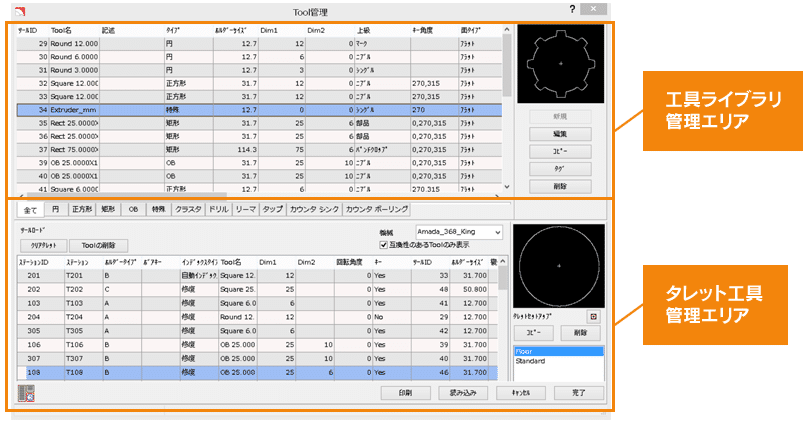
Task: Click the round turret tool preview thumbnail
Action: 559,265
